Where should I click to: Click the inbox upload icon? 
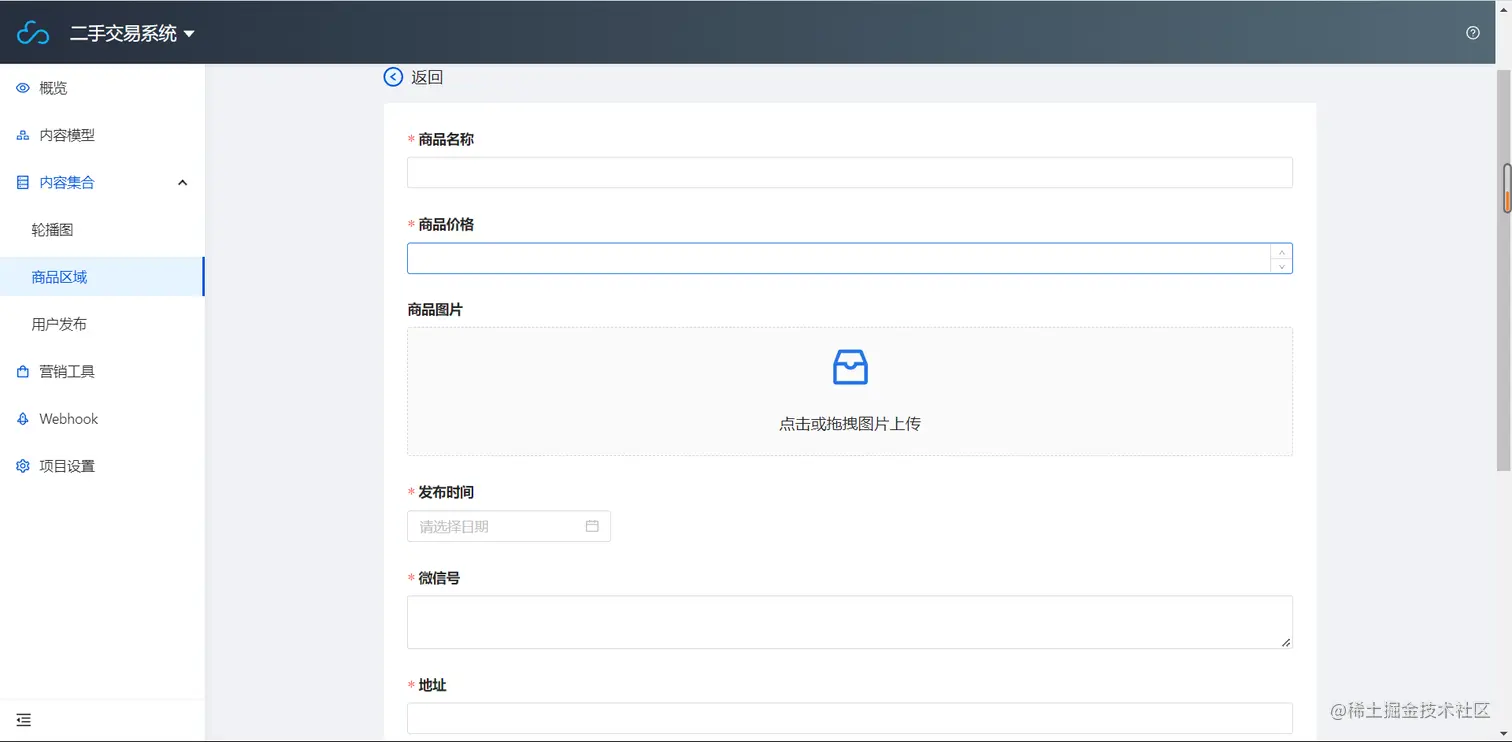tap(850, 368)
